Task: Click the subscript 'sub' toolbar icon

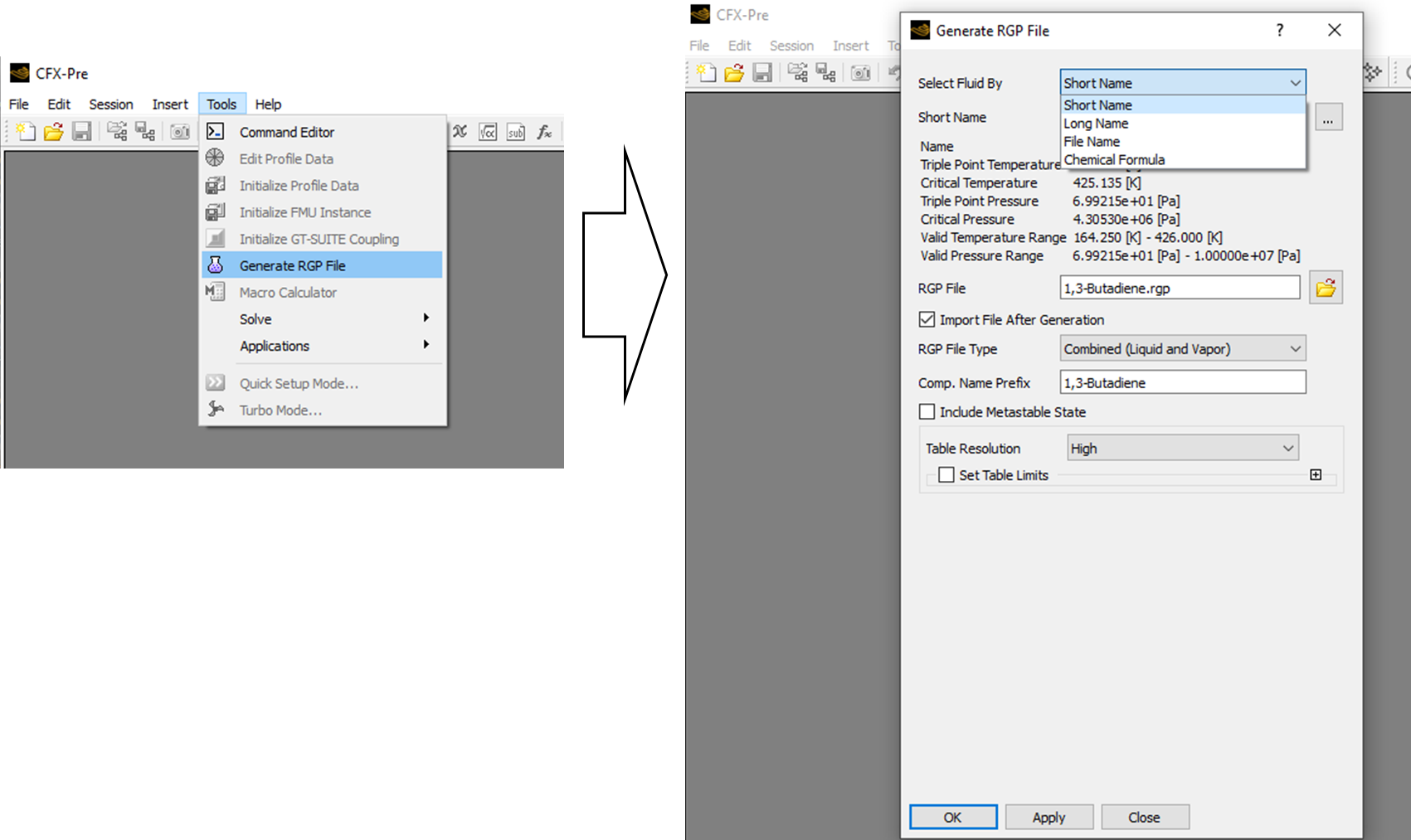Action: point(515,131)
